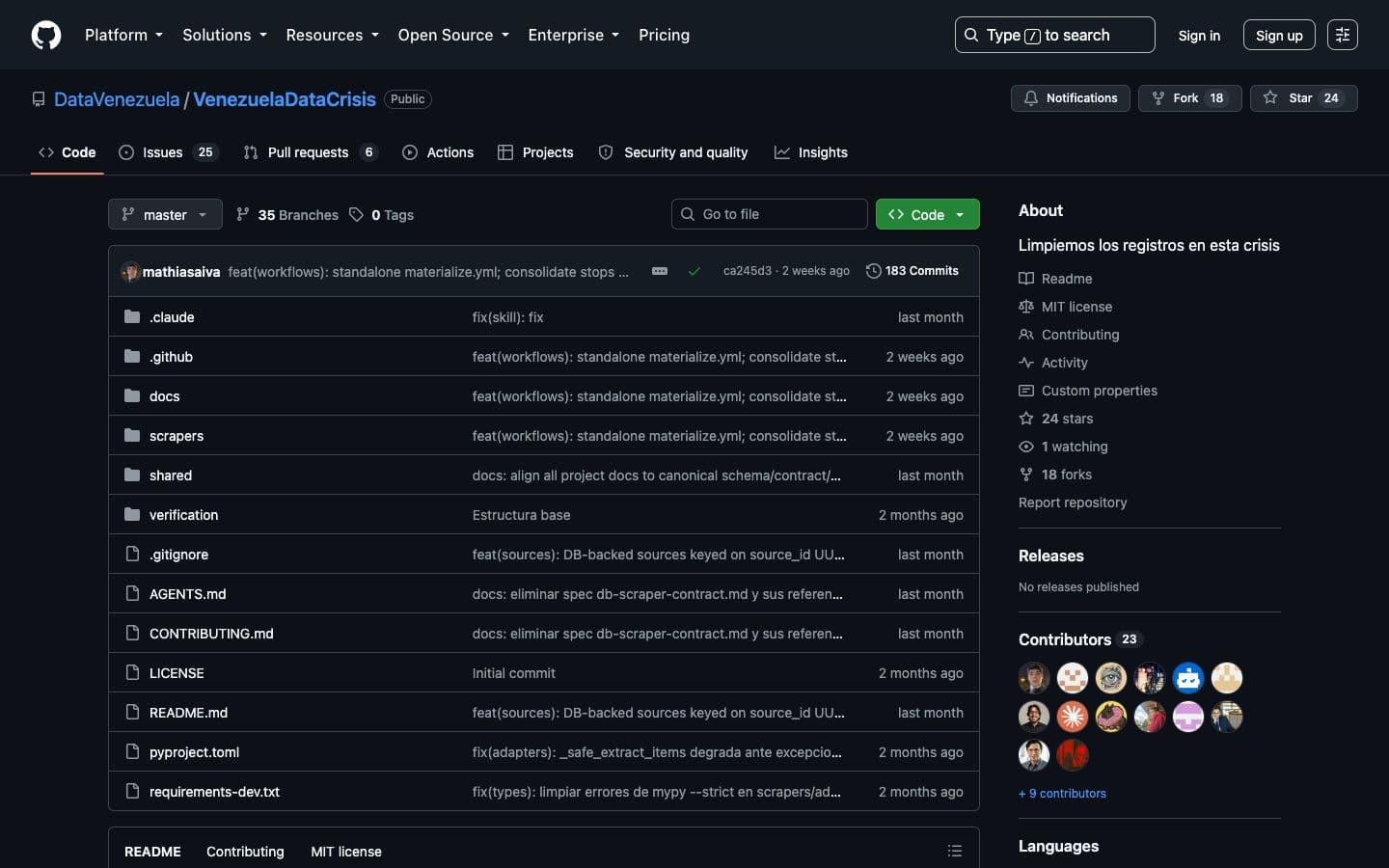This screenshot has width=1389, height=868.
Task: Click the Notifications bell button
Action: point(1071,98)
